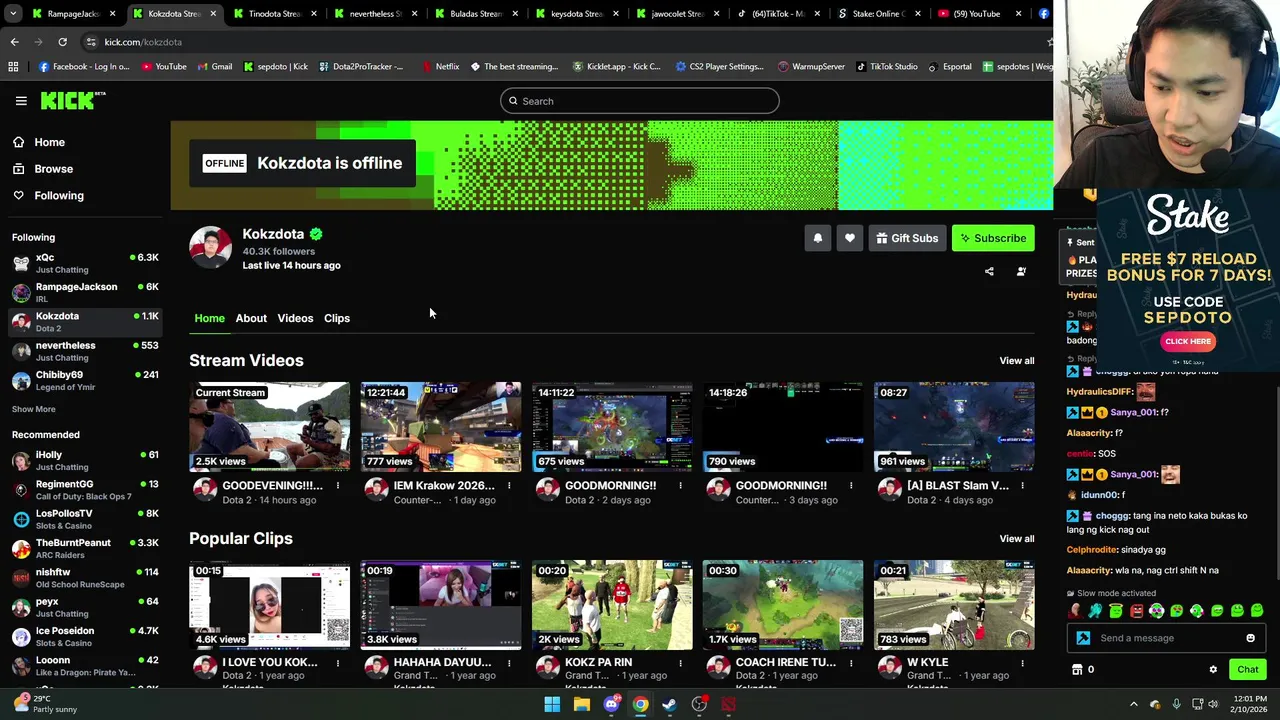Screen dimensions: 1280x720
Task: Click View all for Popular Clips
Action: pyautogui.click(x=1017, y=539)
